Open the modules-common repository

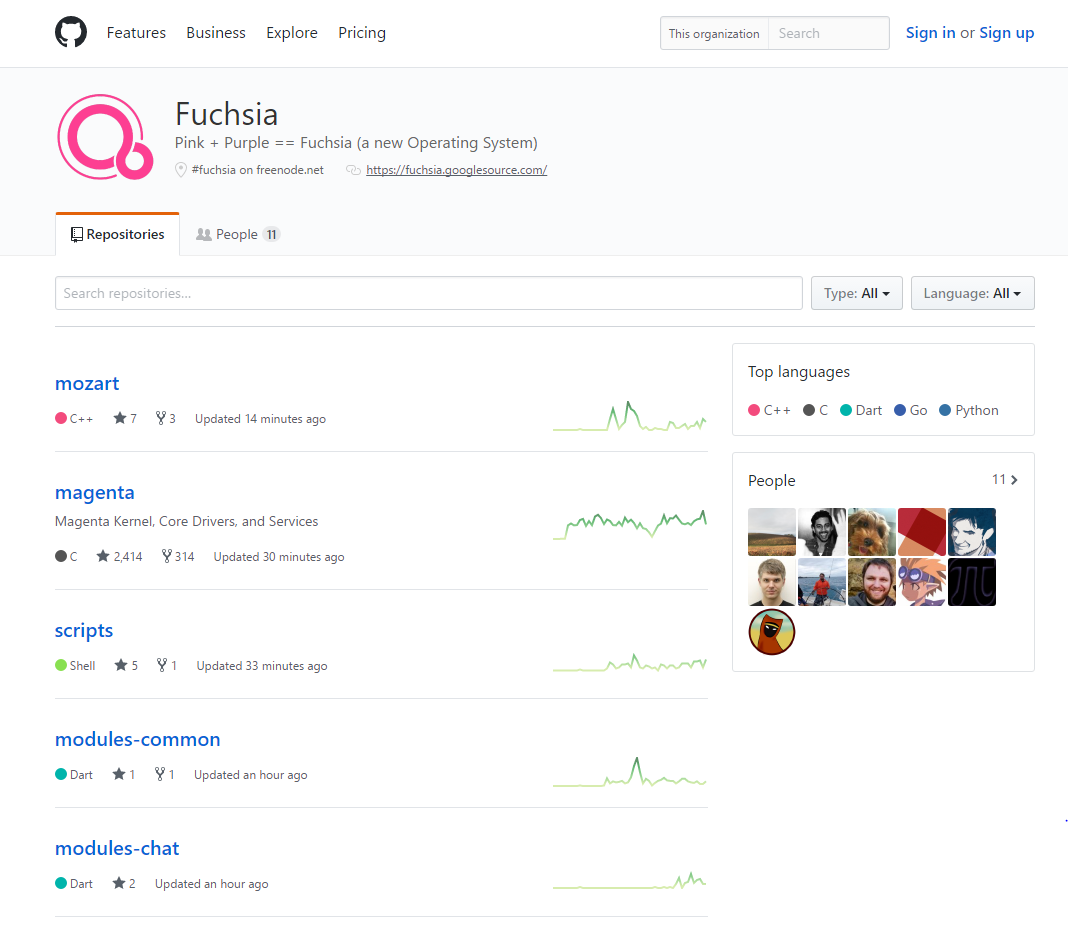(138, 739)
